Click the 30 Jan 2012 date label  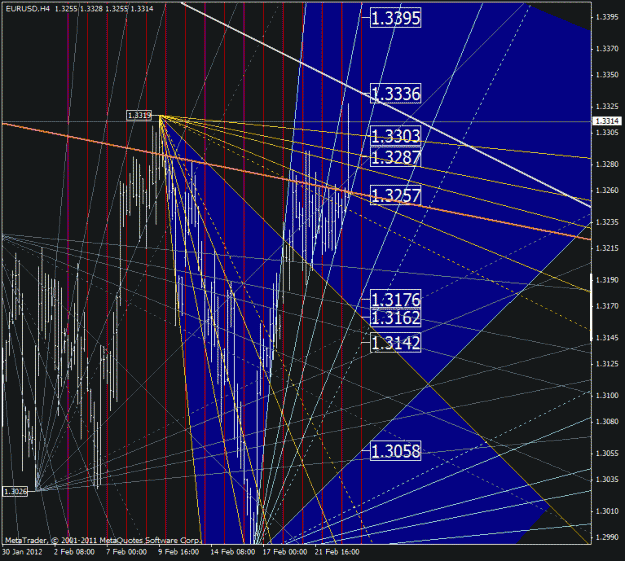click(x=22, y=552)
